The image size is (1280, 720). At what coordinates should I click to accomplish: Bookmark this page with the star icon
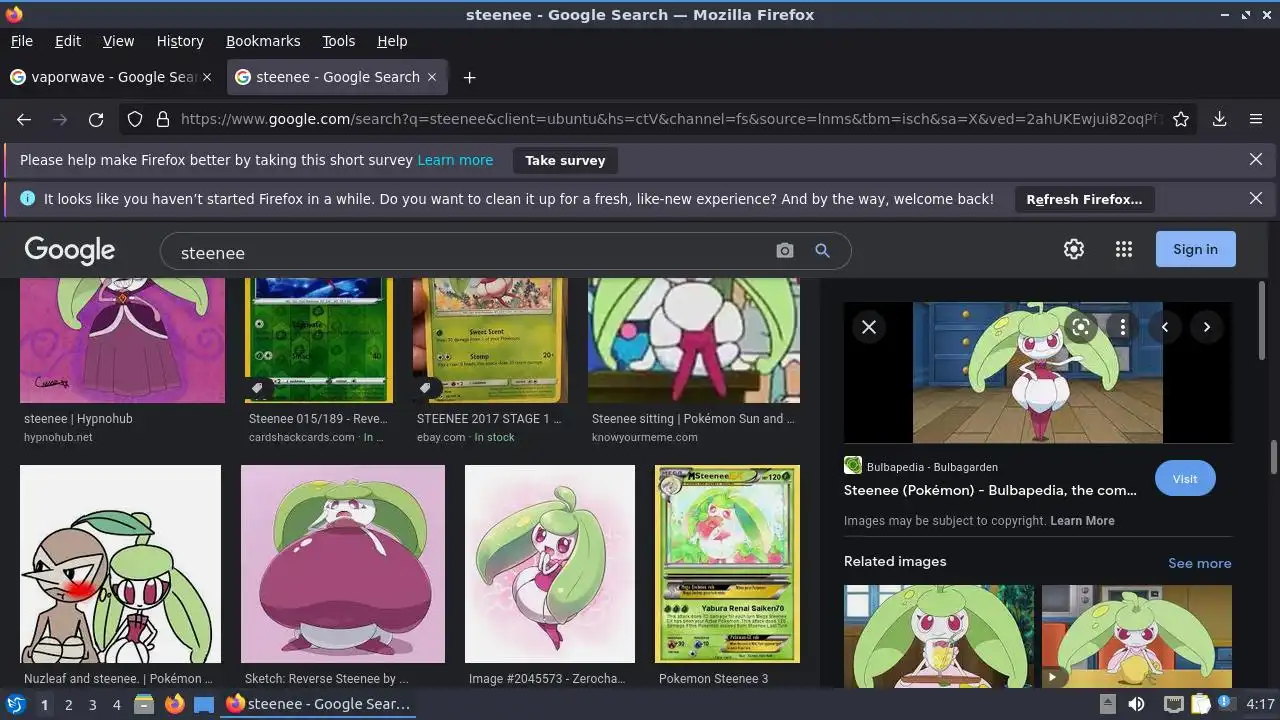pyautogui.click(x=1181, y=119)
